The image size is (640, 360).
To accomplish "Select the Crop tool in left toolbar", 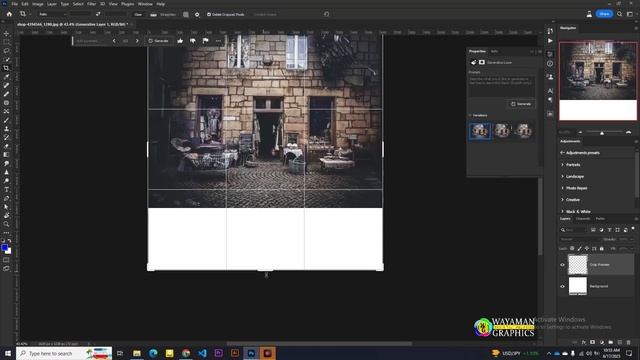I will tap(6, 68).
